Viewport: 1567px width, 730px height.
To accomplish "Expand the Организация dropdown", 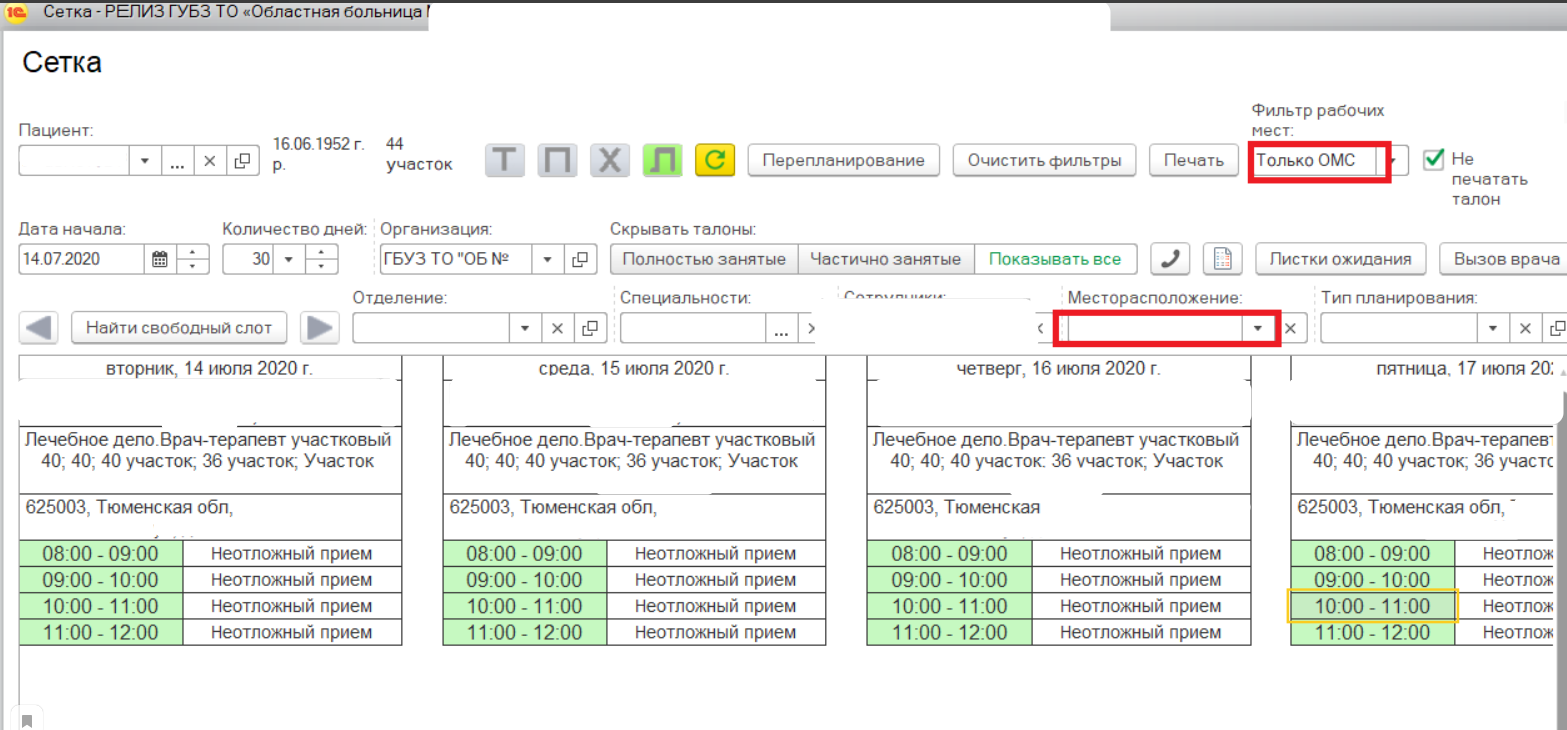I will (x=547, y=259).
